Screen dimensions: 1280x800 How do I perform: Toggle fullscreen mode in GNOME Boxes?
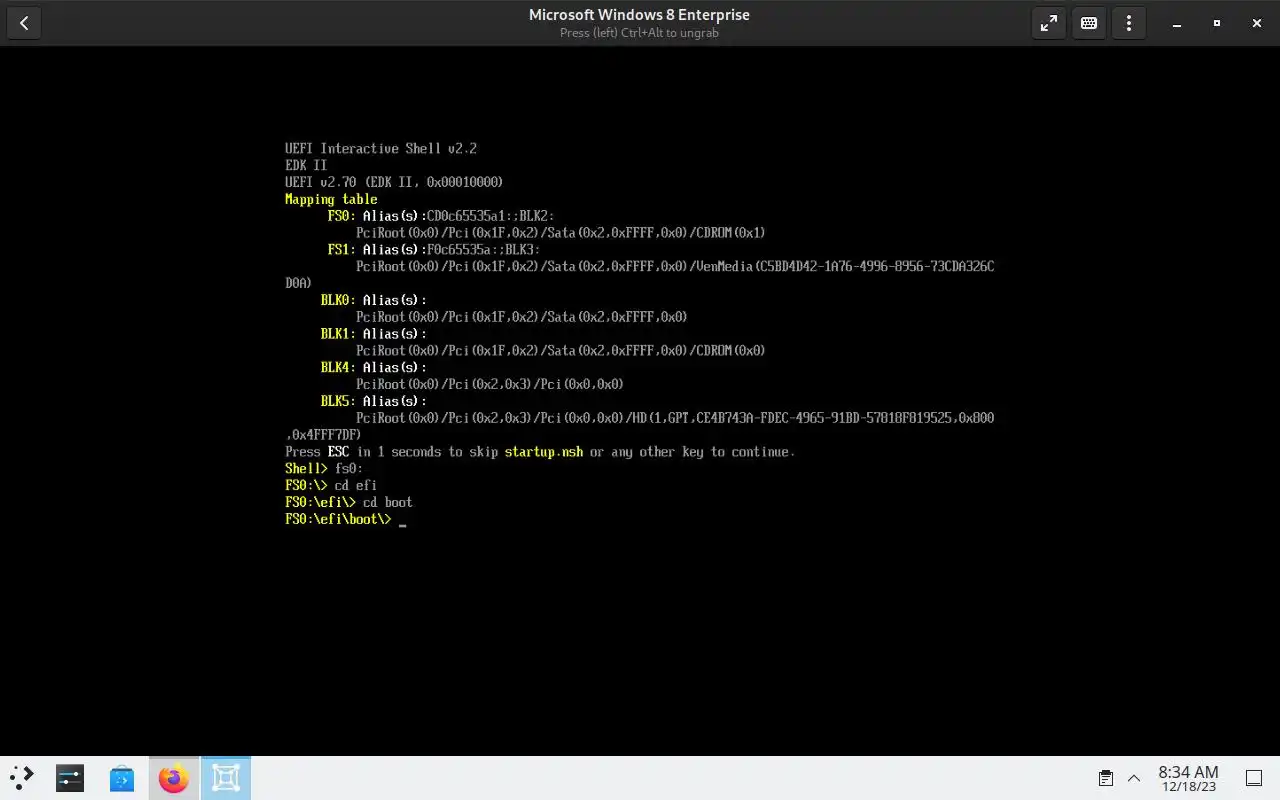point(1049,23)
